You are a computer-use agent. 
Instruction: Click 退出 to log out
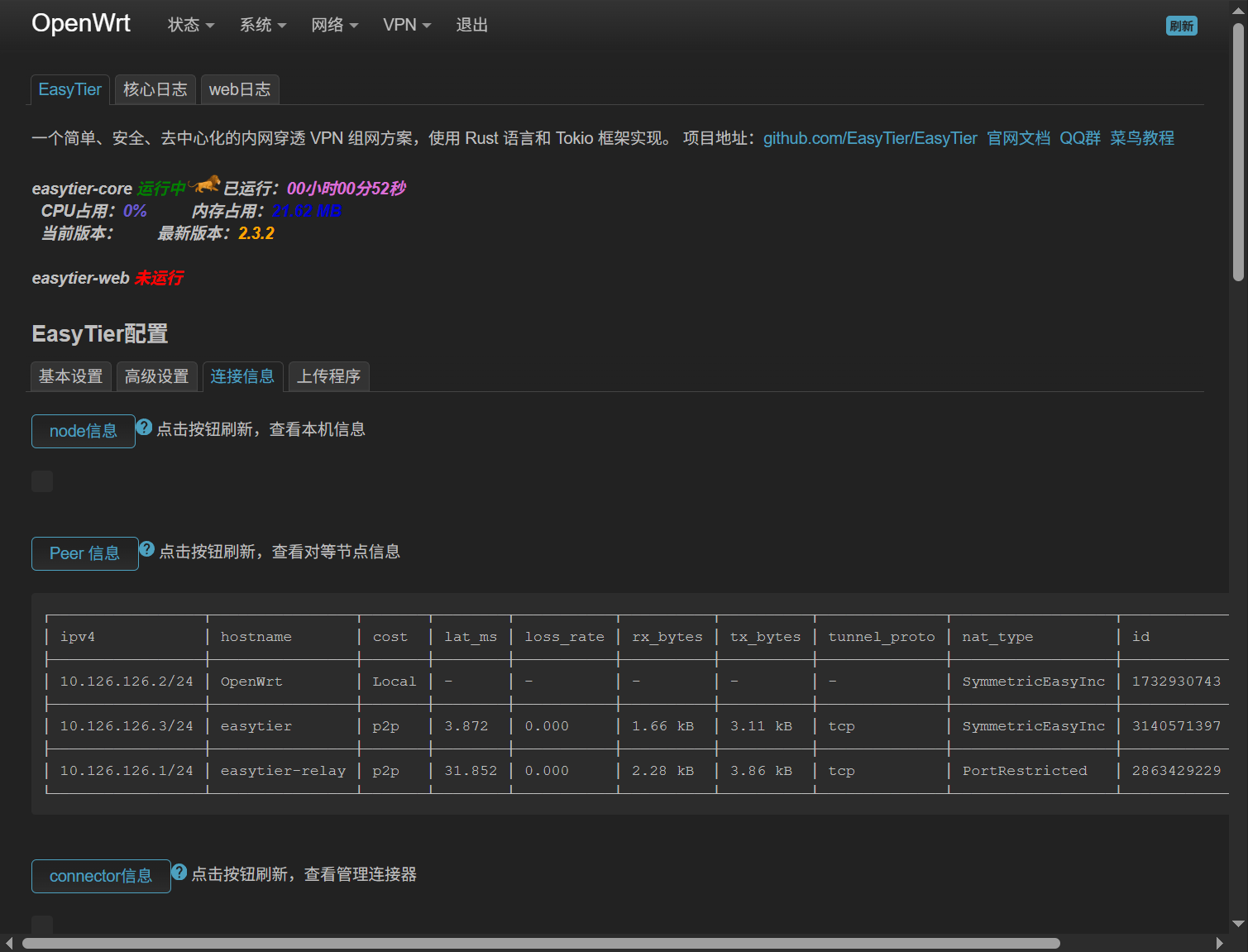pos(471,25)
